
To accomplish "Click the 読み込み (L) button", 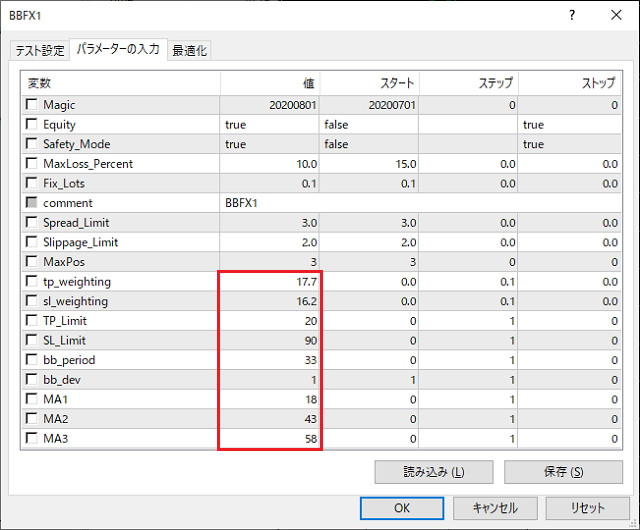I will click(434, 472).
